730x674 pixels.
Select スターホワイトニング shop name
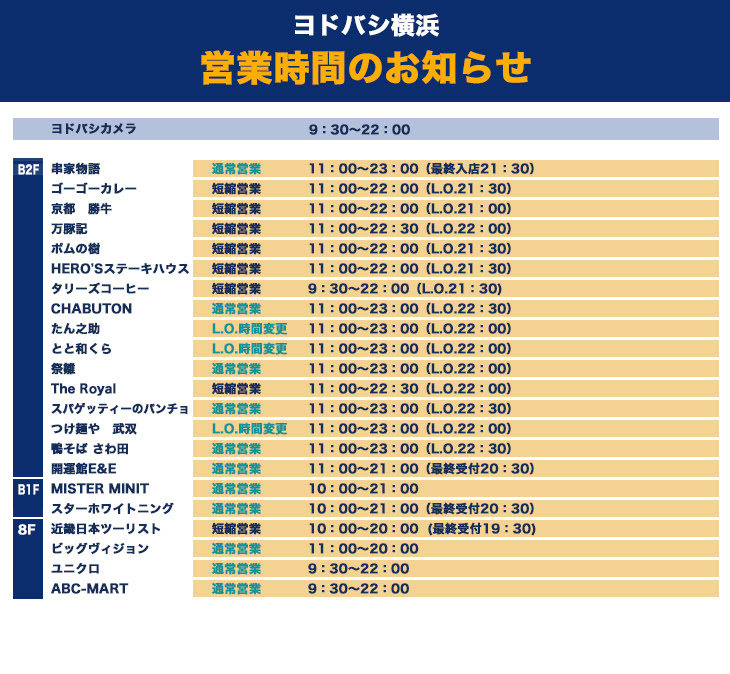[x=112, y=509]
